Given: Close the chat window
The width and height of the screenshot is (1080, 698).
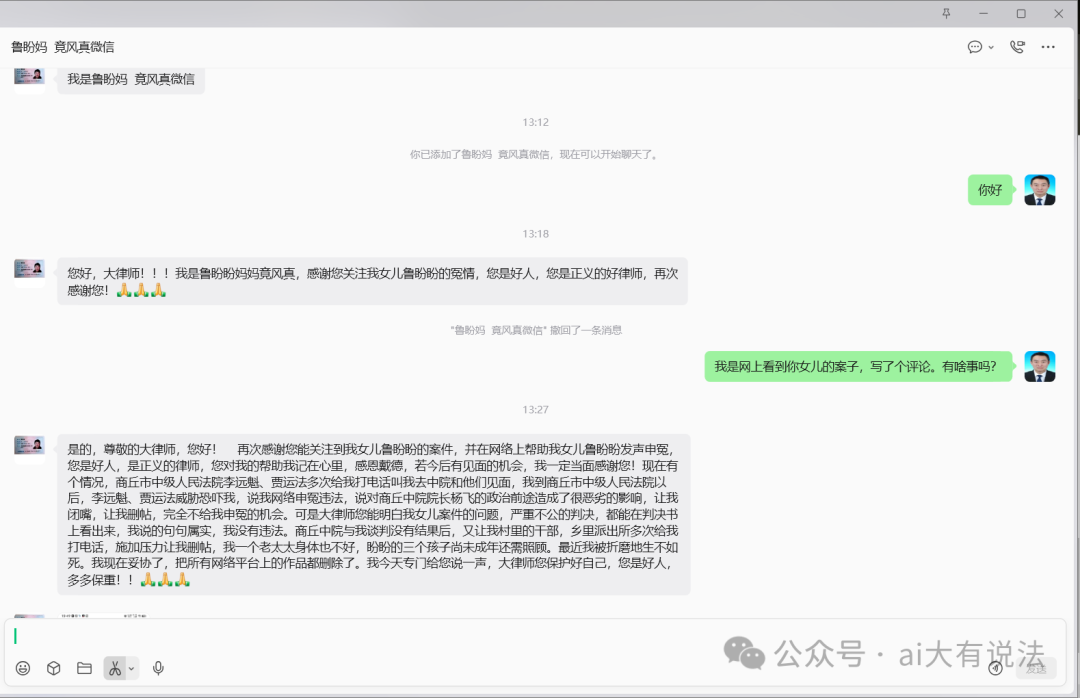Looking at the screenshot, I should [x=1059, y=13].
